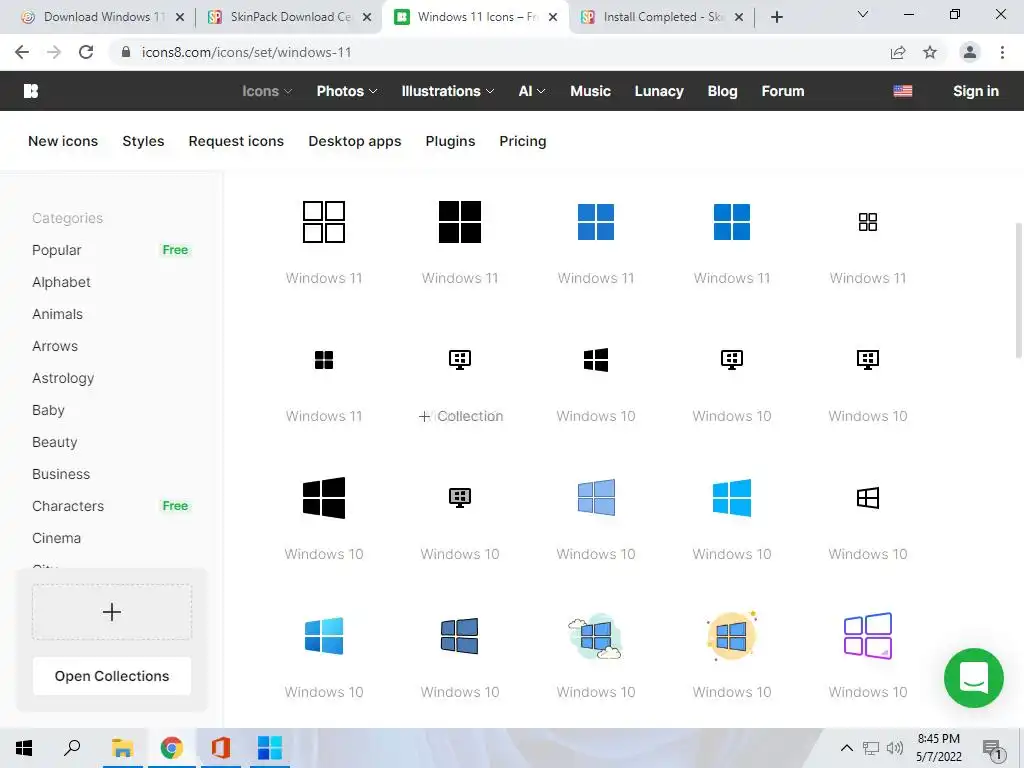Screen dimensions: 1024x768
Task: Show hidden system tray icons
Action: 846,748
